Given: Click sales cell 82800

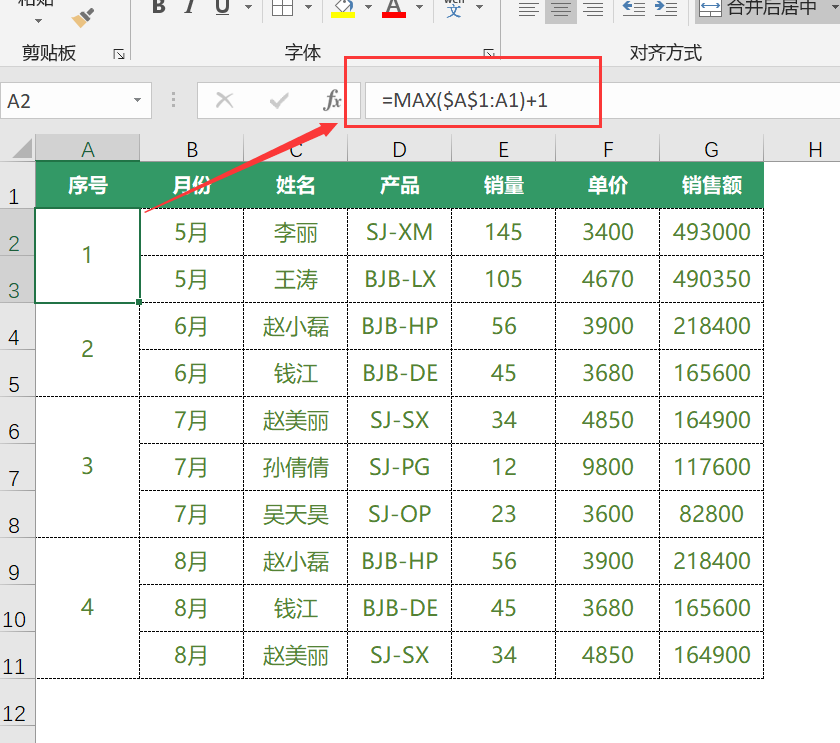Looking at the screenshot, I should pos(711,514).
